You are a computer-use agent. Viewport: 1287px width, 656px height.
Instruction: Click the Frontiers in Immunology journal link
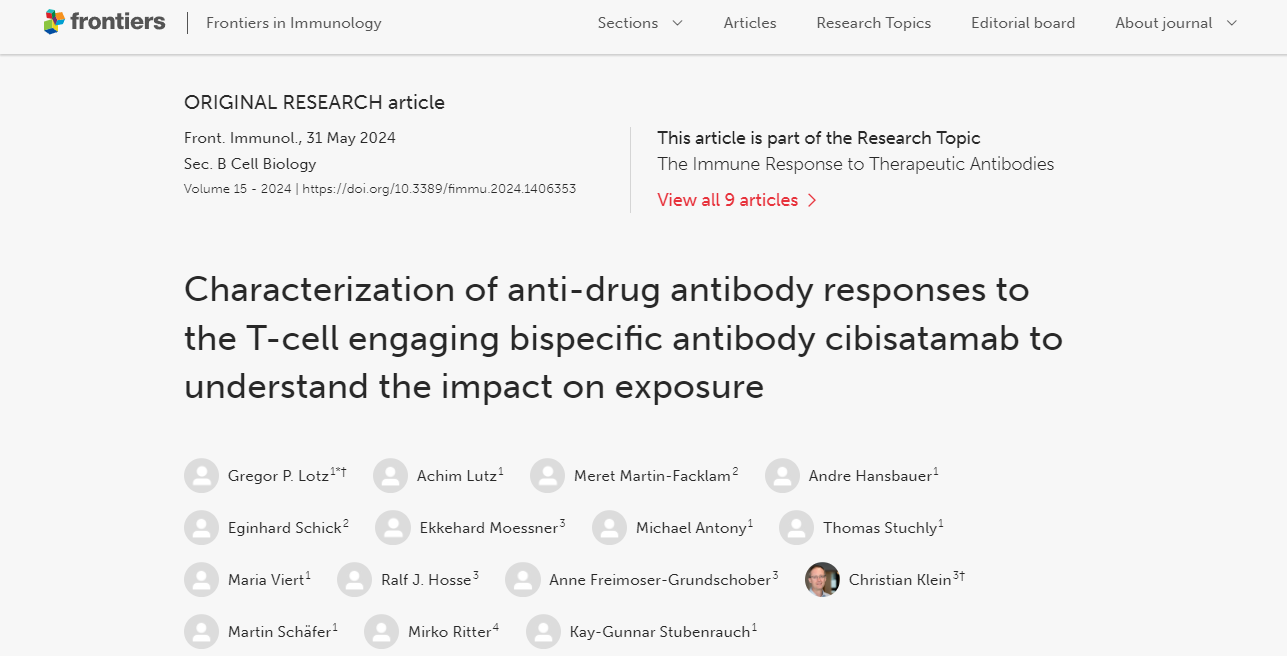coord(293,23)
